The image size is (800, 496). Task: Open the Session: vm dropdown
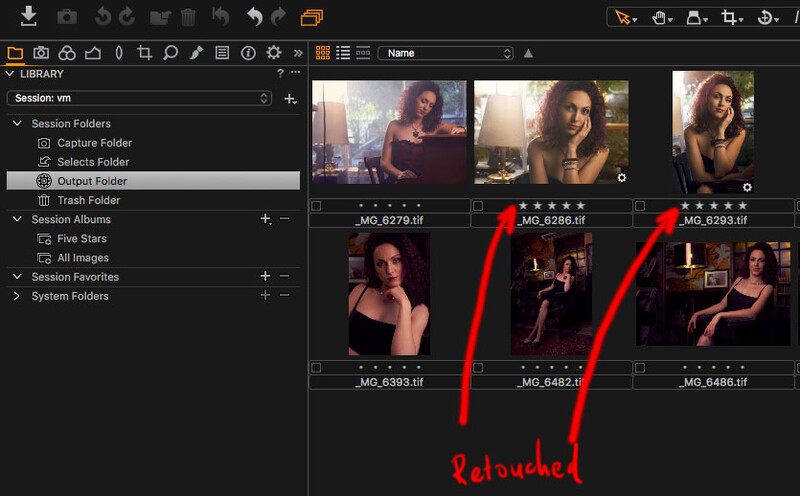point(139,98)
